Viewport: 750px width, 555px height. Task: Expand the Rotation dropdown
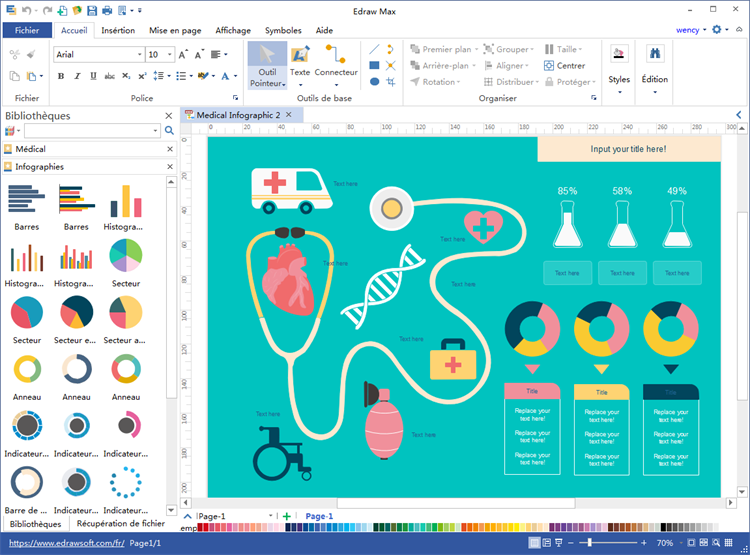(x=458, y=82)
